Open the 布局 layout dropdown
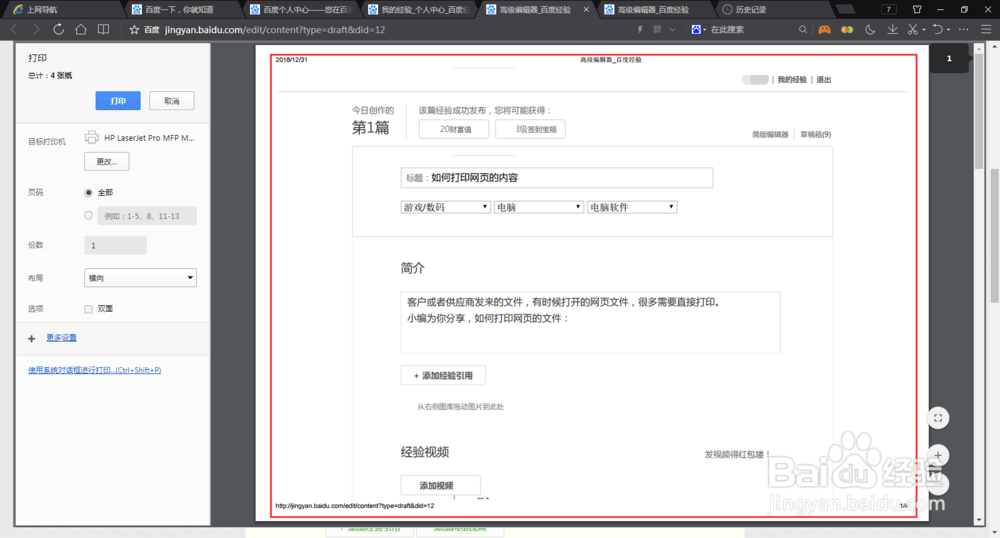Image resolution: width=1000 pixels, height=538 pixels. pyautogui.click(x=140, y=278)
